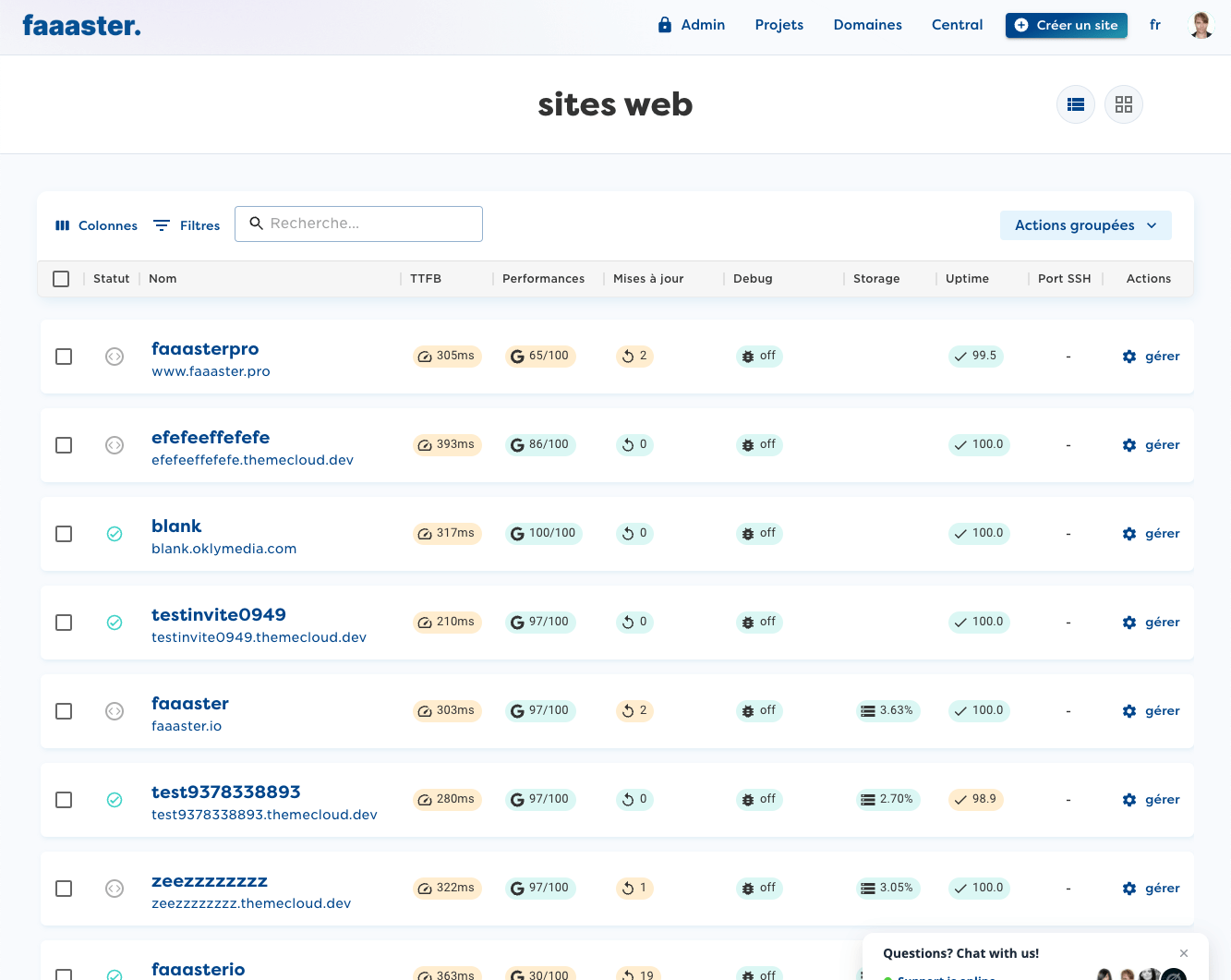Go to Projets
The height and width of the screenshot is (980, 1231).
[x=779, y=25]
